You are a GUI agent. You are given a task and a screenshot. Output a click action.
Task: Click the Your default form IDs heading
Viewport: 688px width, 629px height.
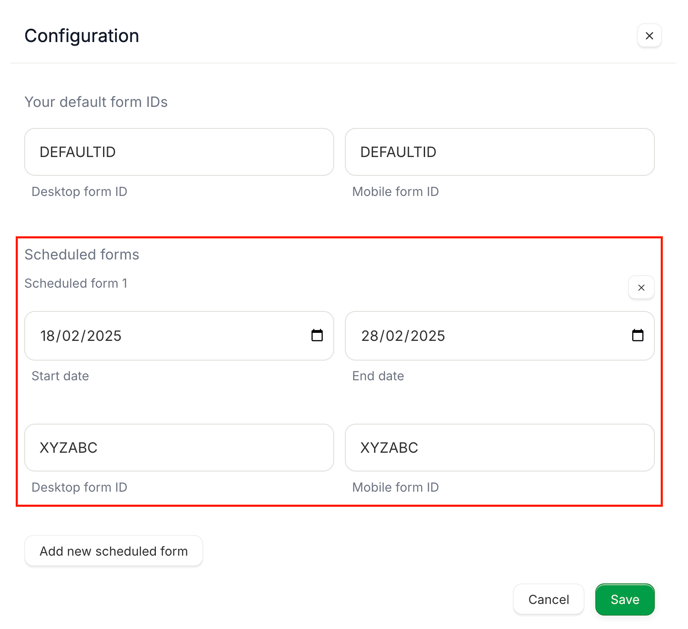(96, 102)
